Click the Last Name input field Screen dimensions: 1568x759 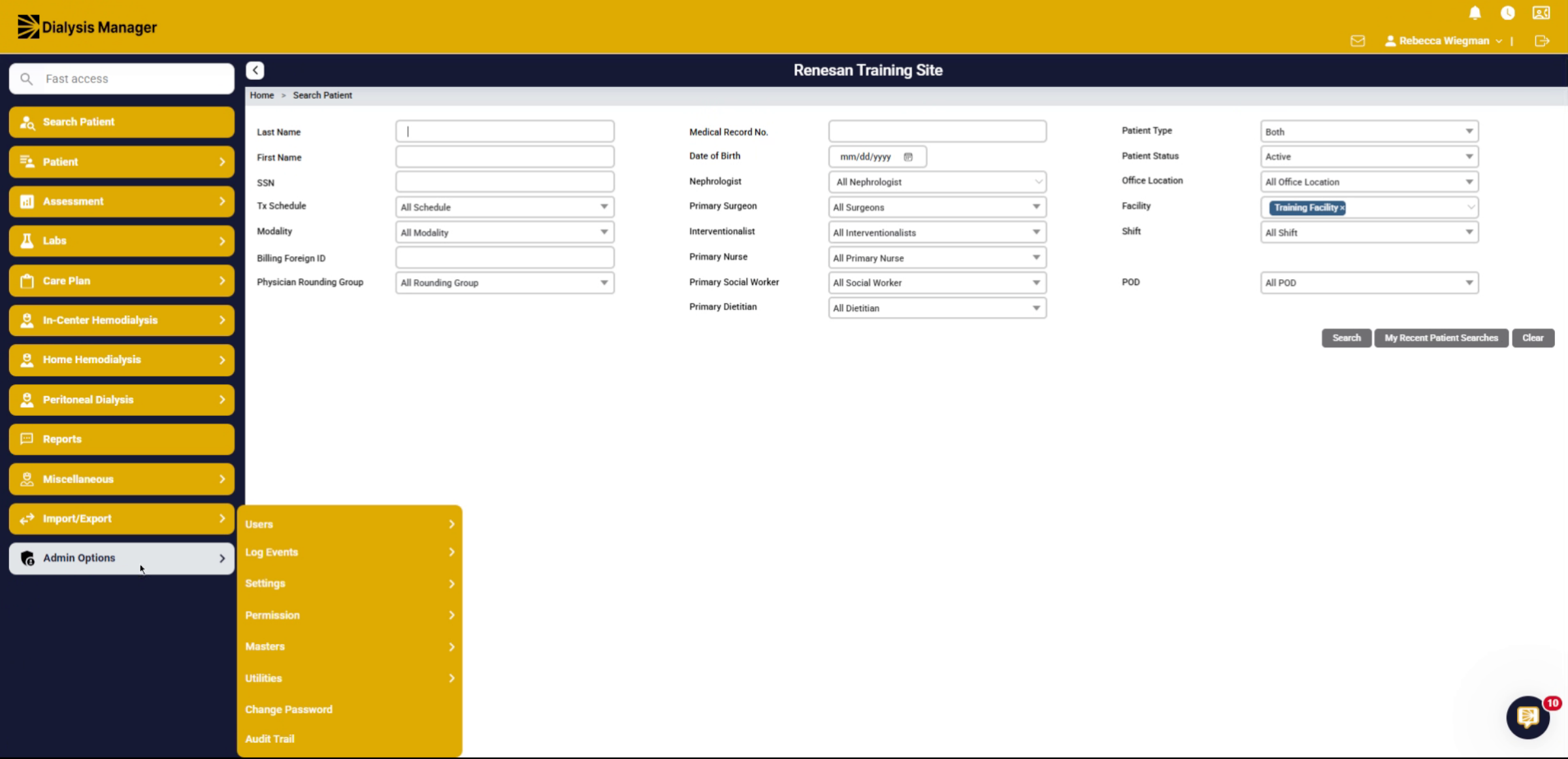(504, 131)
